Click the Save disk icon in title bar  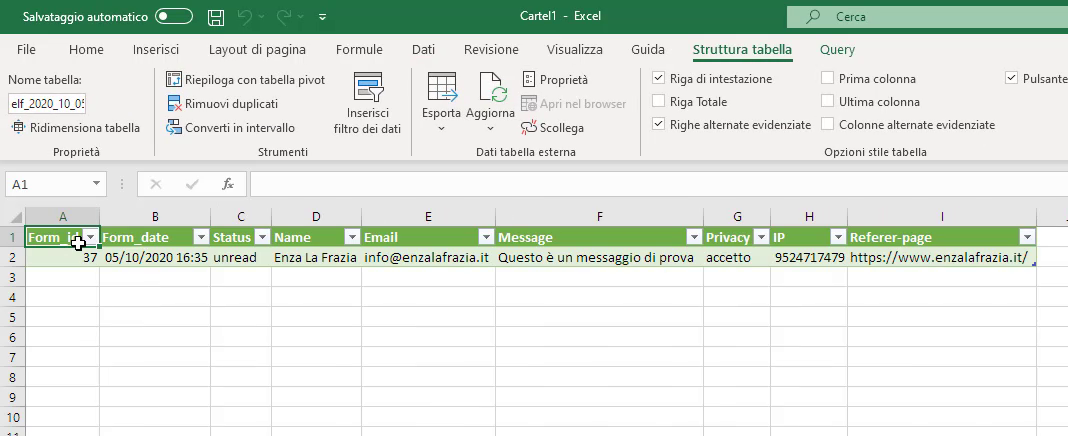pyautogui.click(x=216, y=17)
